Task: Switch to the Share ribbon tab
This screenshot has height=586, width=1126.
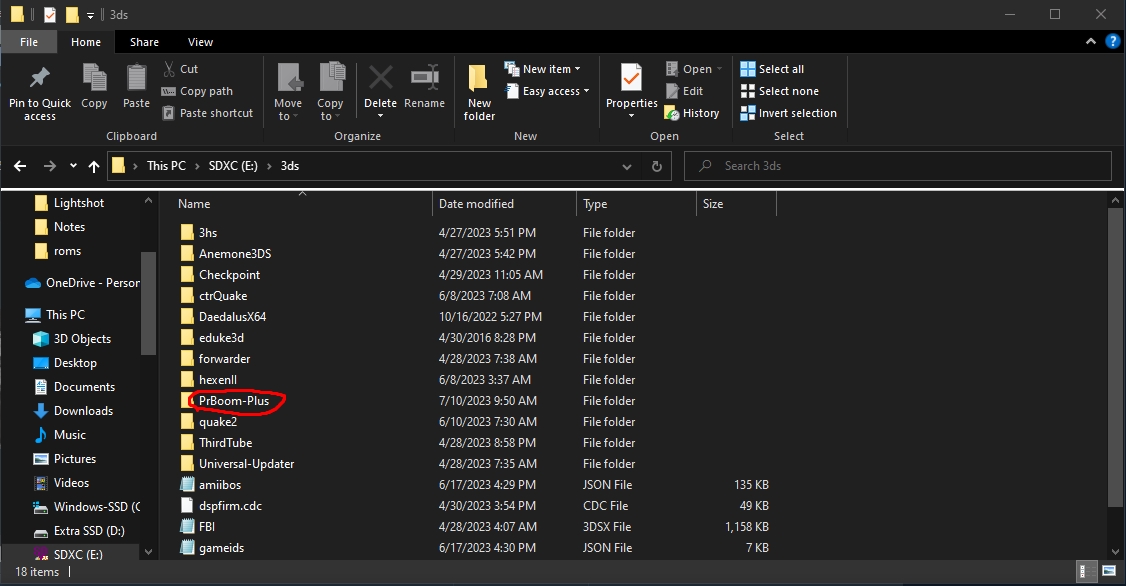Action: click(144, 42)
